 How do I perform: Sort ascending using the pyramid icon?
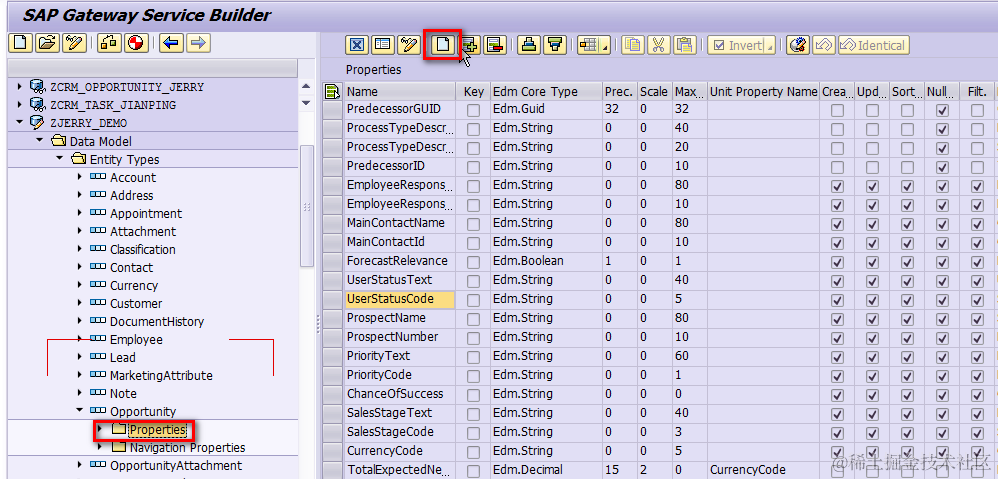pyautogui.click(x=530, y=45)
